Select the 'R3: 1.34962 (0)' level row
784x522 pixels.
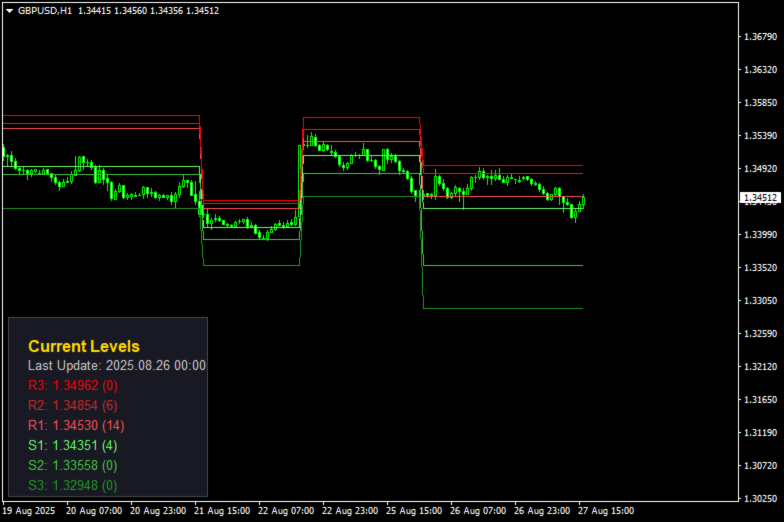click(73, 386)
